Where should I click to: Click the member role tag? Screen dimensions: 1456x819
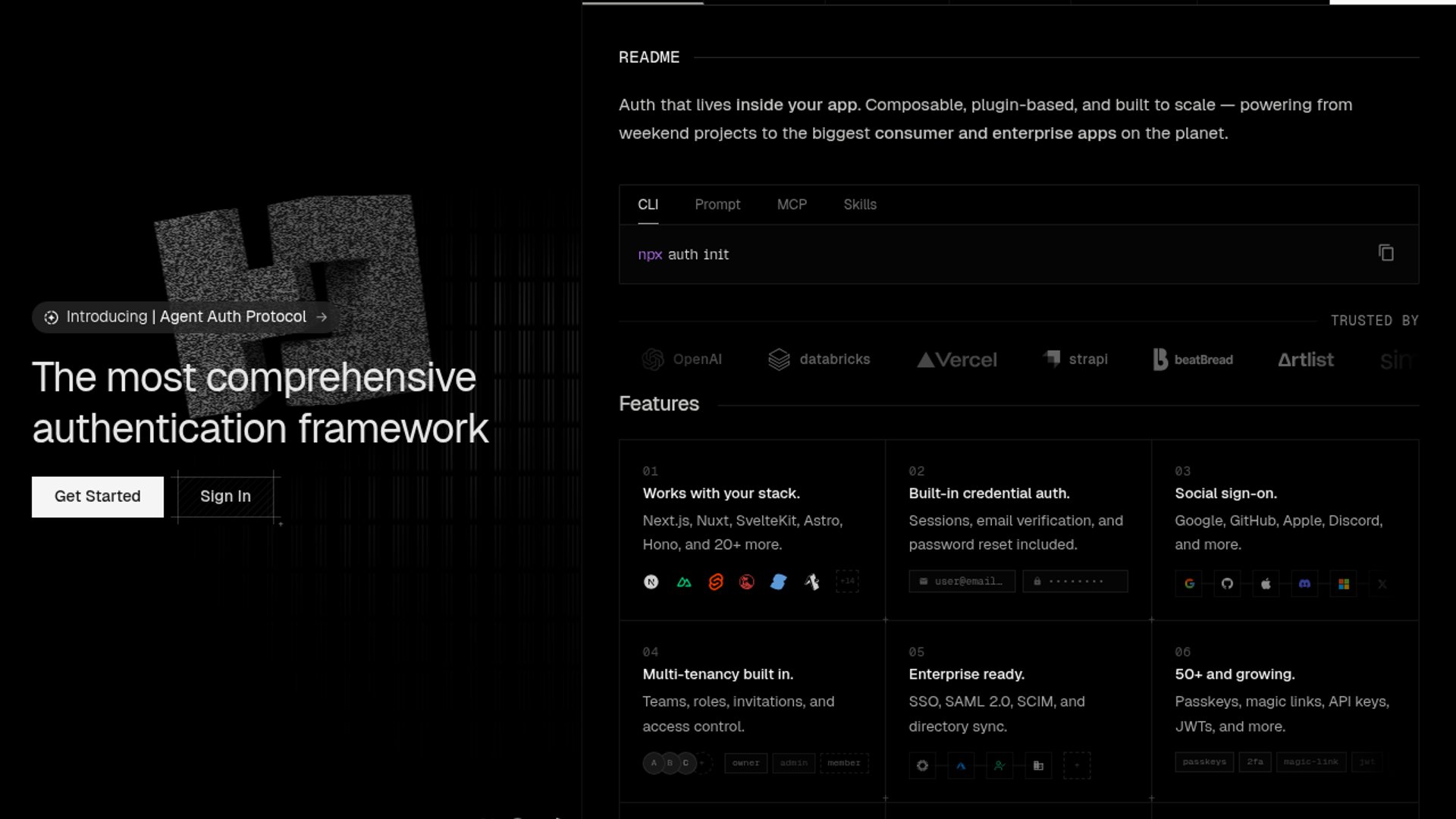point(844,763)
